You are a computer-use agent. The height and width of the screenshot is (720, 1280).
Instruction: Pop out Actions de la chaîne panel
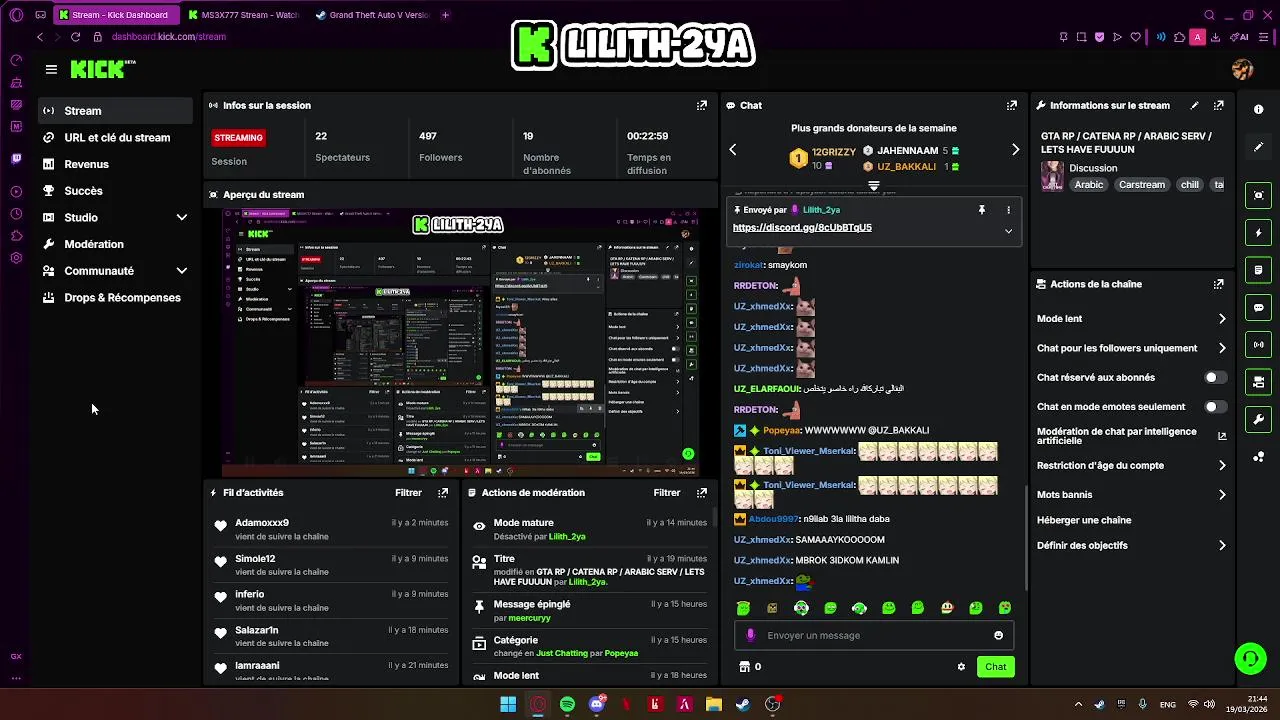pos(1218,284)
